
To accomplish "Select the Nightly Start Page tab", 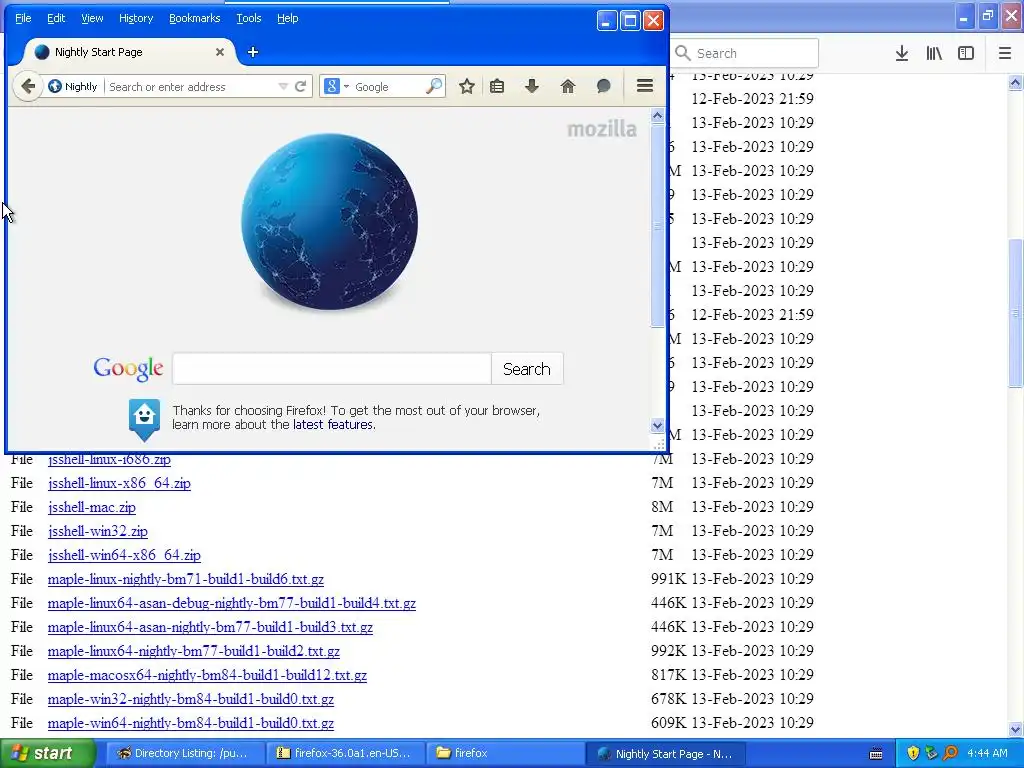I will point(129,52).
